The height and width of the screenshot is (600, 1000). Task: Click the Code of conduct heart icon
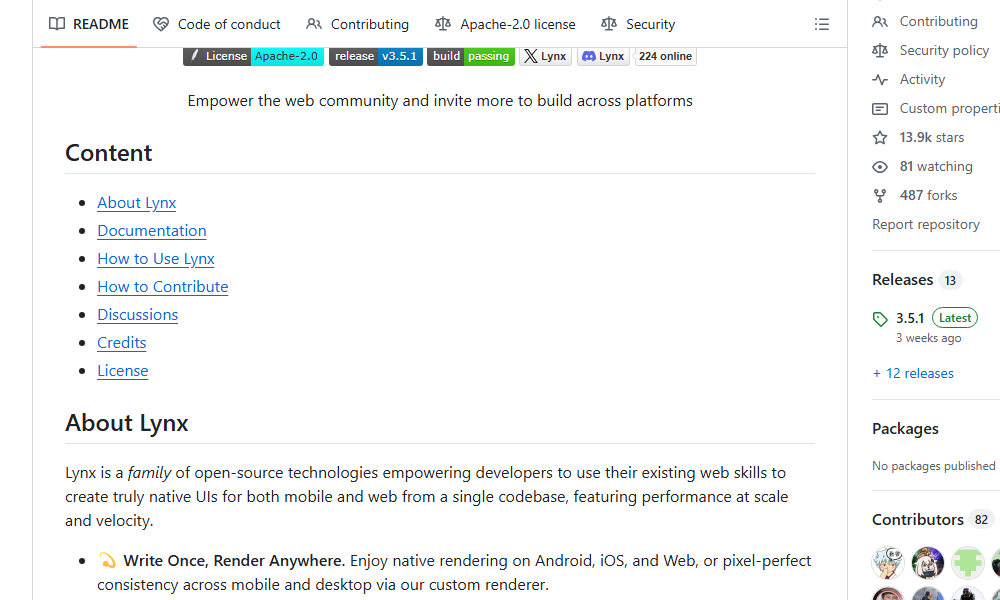pyautogui.click(x=161, y=24)
